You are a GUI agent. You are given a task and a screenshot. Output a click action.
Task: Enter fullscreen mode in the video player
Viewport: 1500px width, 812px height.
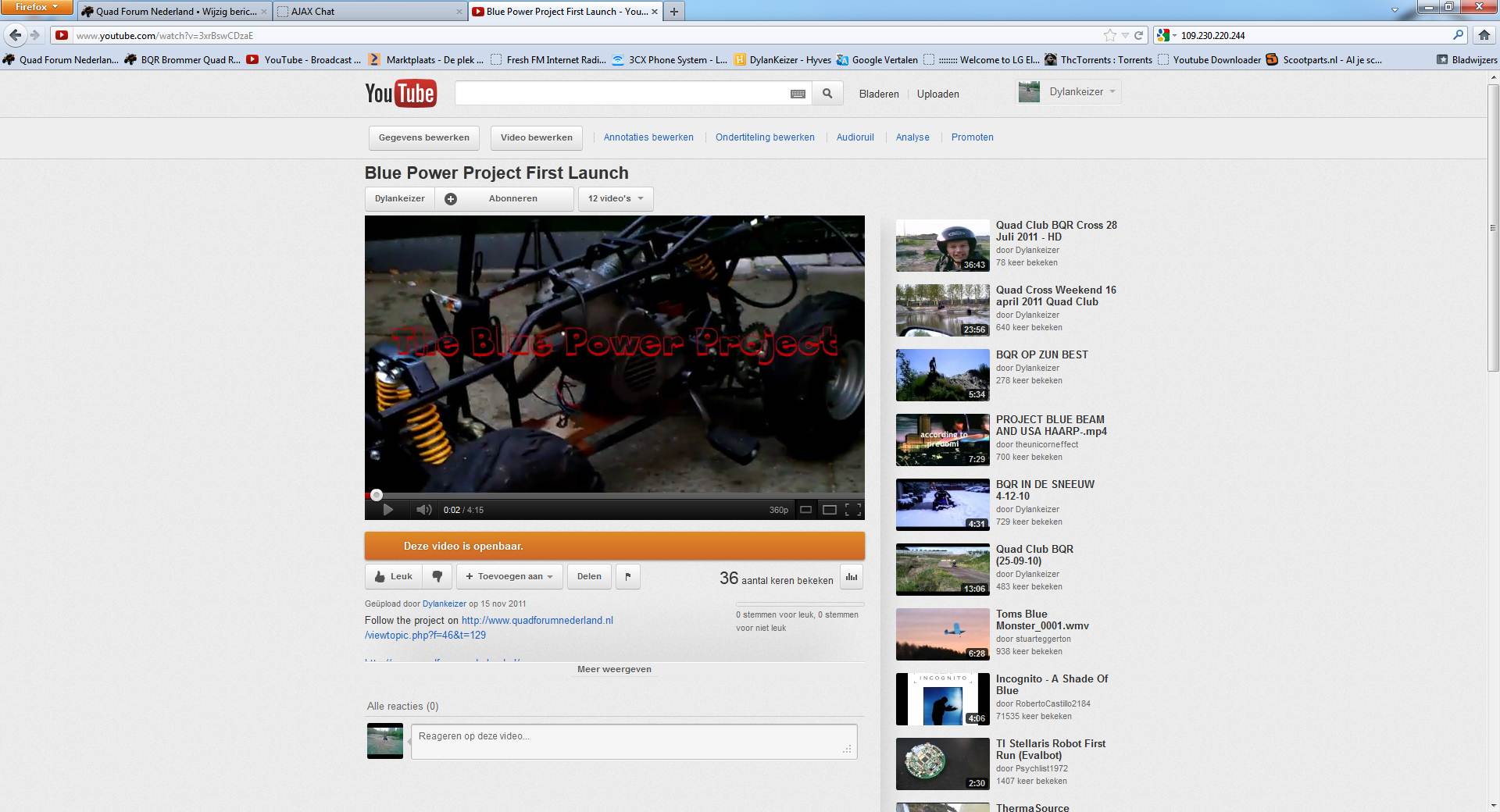coord(853,510)
